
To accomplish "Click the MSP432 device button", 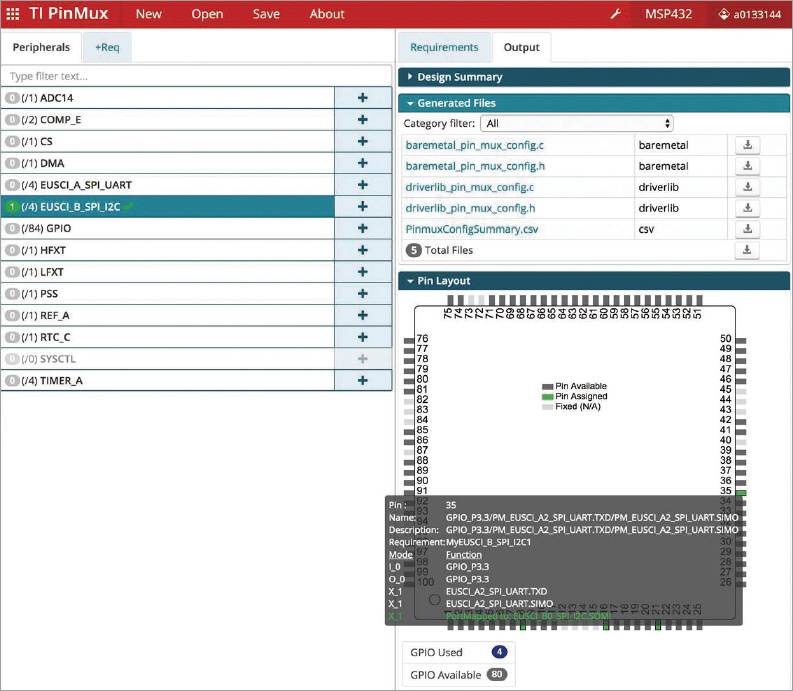I will 667,14.
